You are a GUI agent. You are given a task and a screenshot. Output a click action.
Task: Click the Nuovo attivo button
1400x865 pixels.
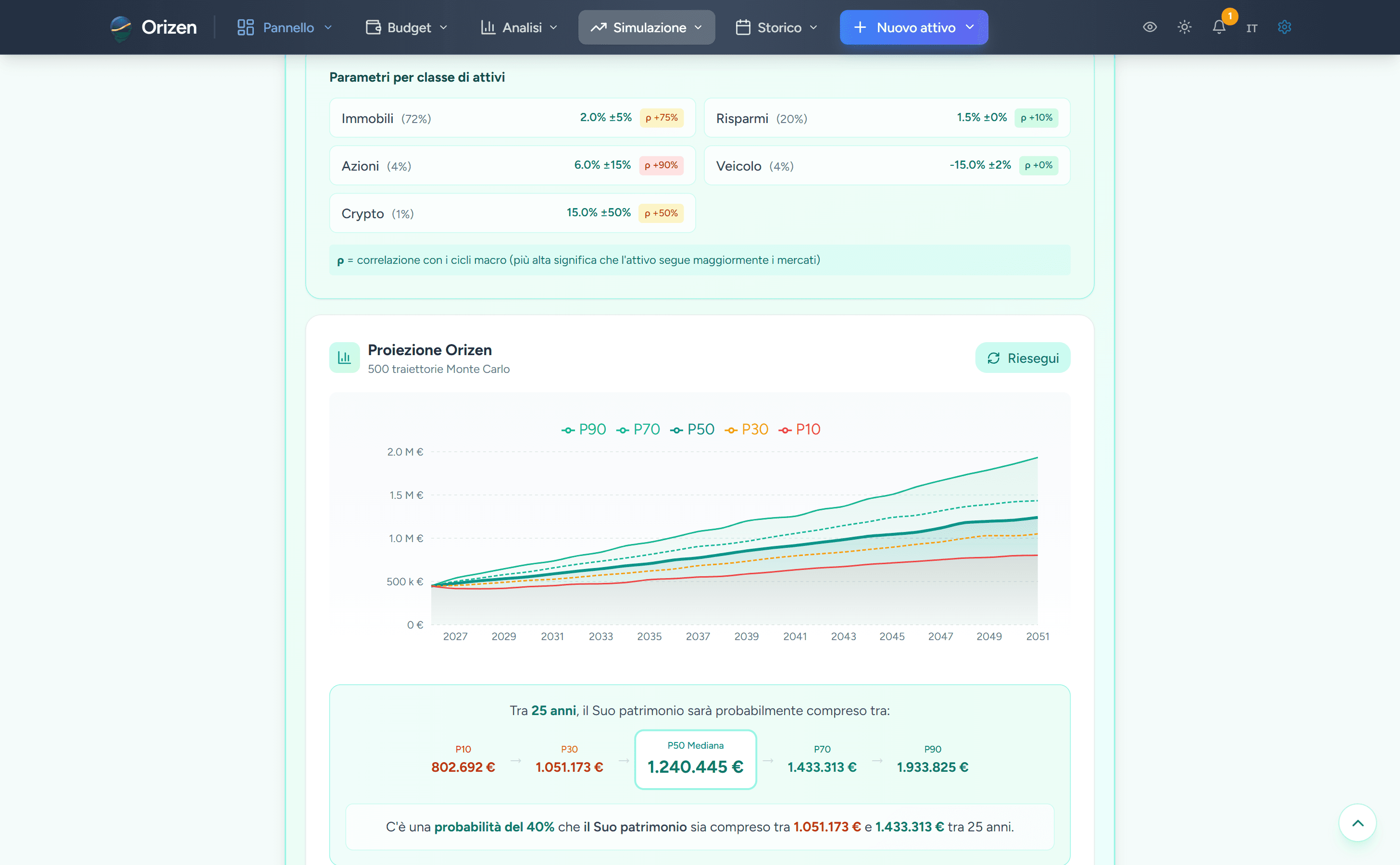point(913,27)
